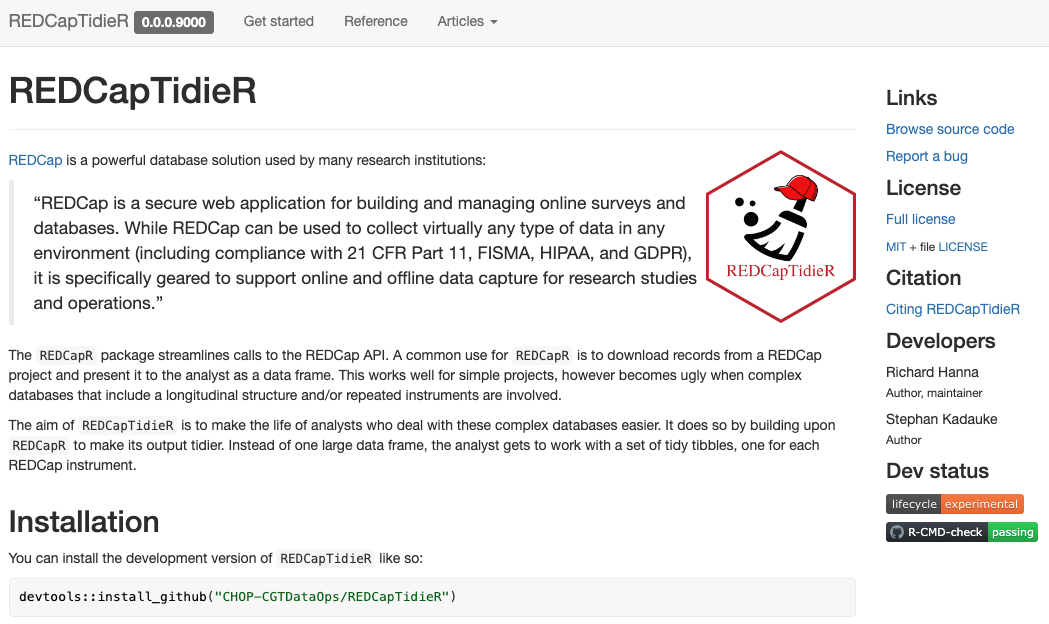Go to the Reference page
The width and height of the screenshot is (1049, 624).
pyautogui.click(x=375, y=21)
